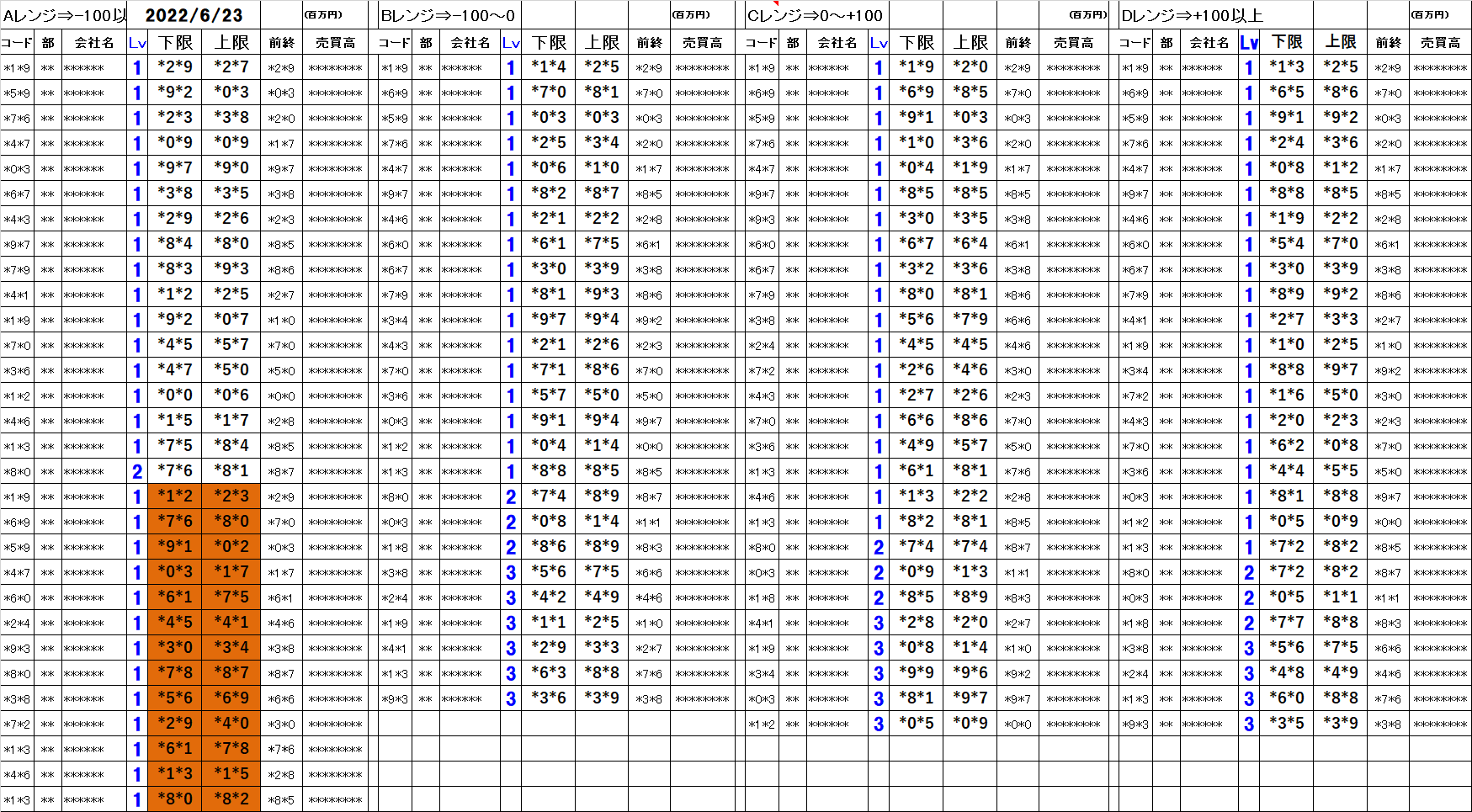Select the 会社名 header in the C range
This screenshot has height=812, width=1472.
837,42
